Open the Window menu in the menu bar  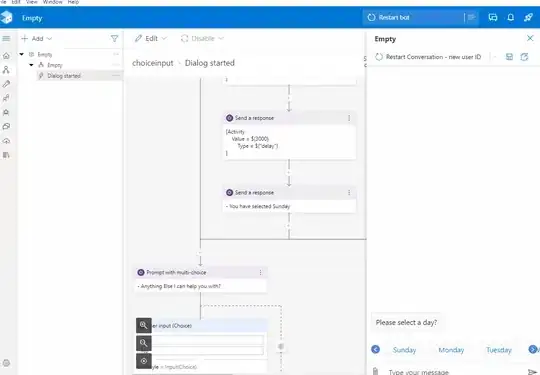(52, 2)
